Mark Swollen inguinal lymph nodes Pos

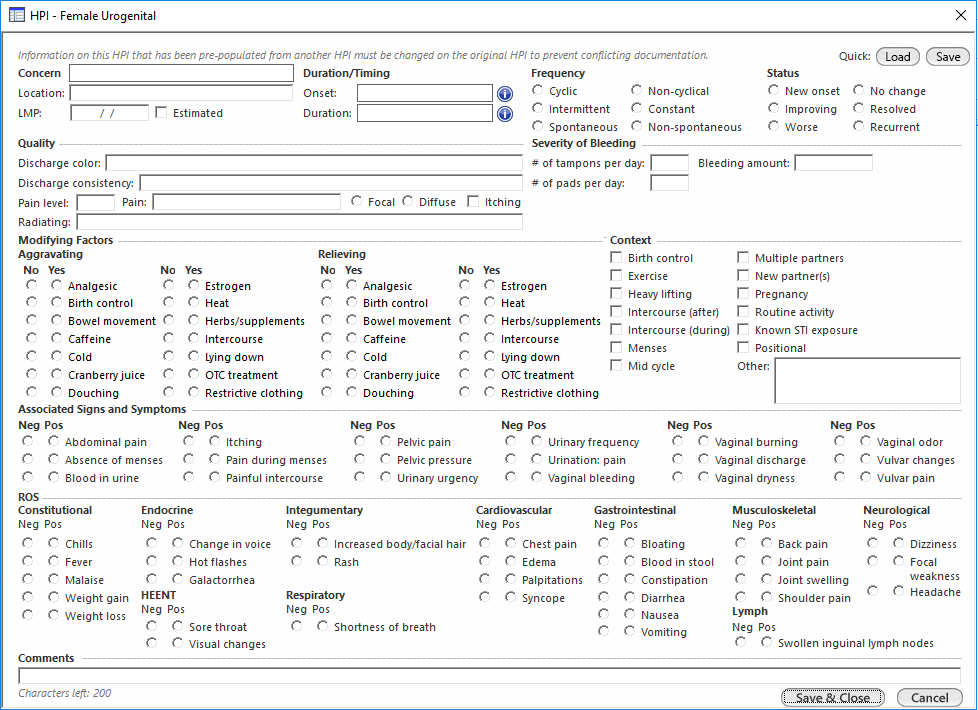(767, 642)
